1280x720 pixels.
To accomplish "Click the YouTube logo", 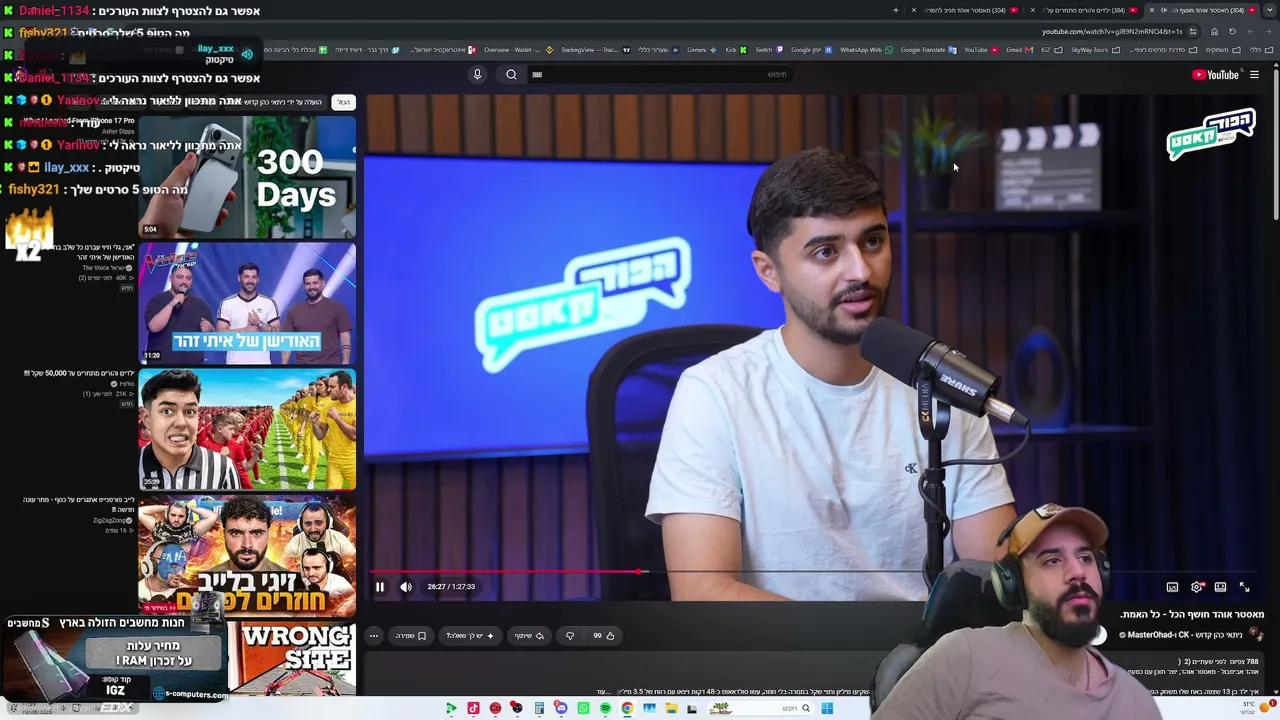I will point(1215,75).
